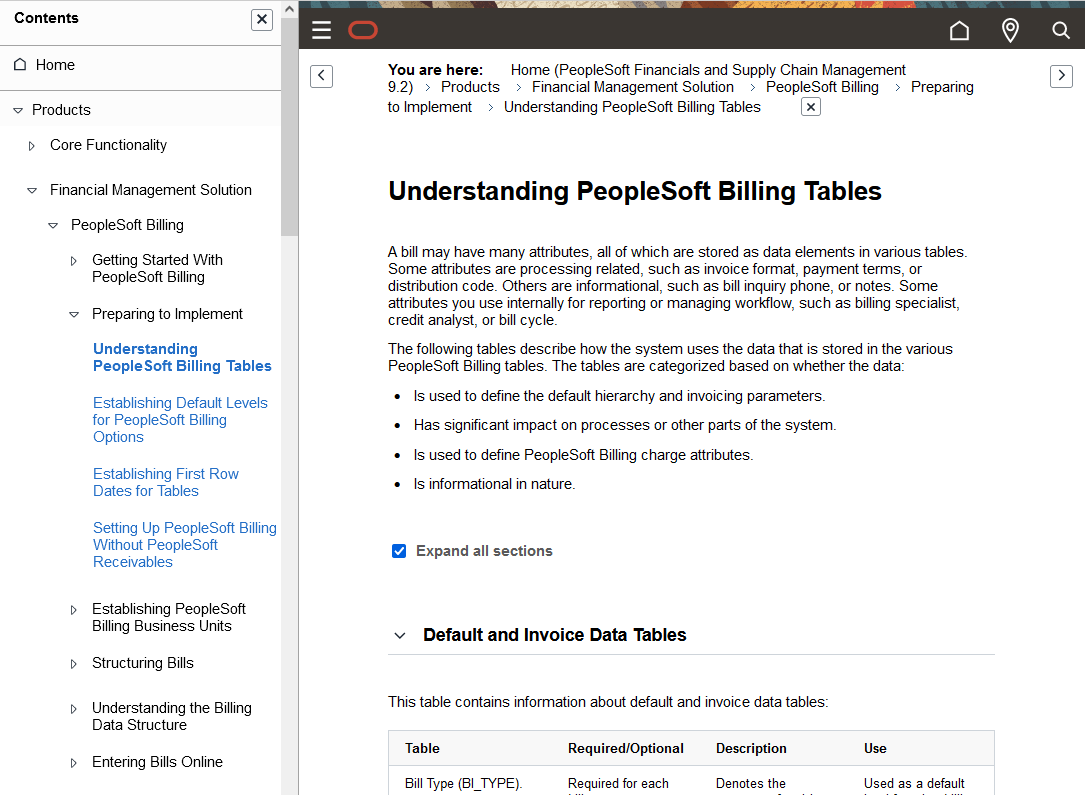Expand Establishing PeopleSoft Billing Business Units
Image resolution: width=1085 pixels, height=795 pixels.
tap(73, 610)
